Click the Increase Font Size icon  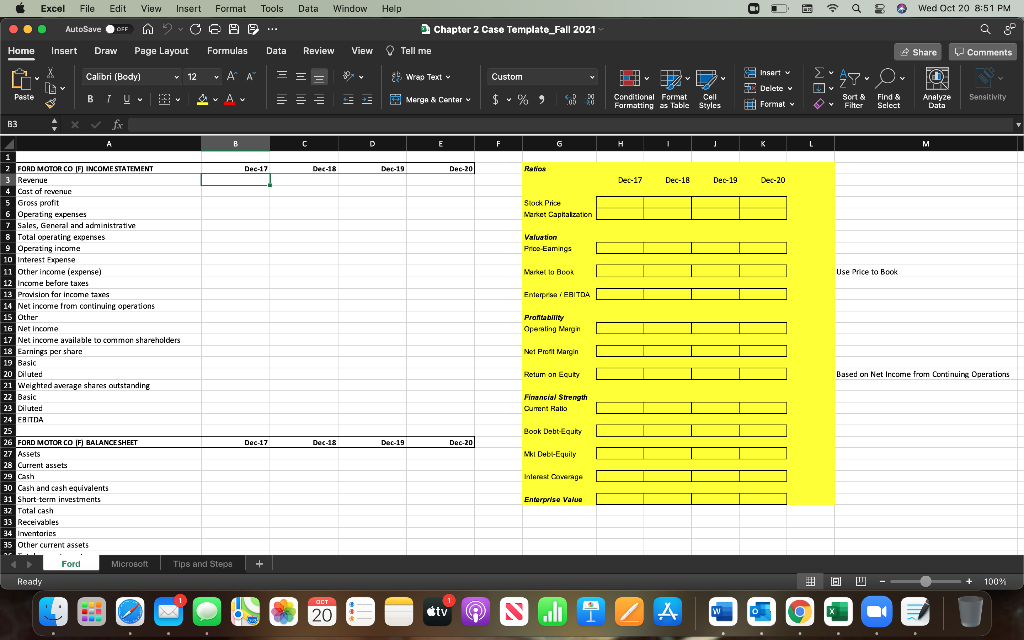click(x=232, y=76)
